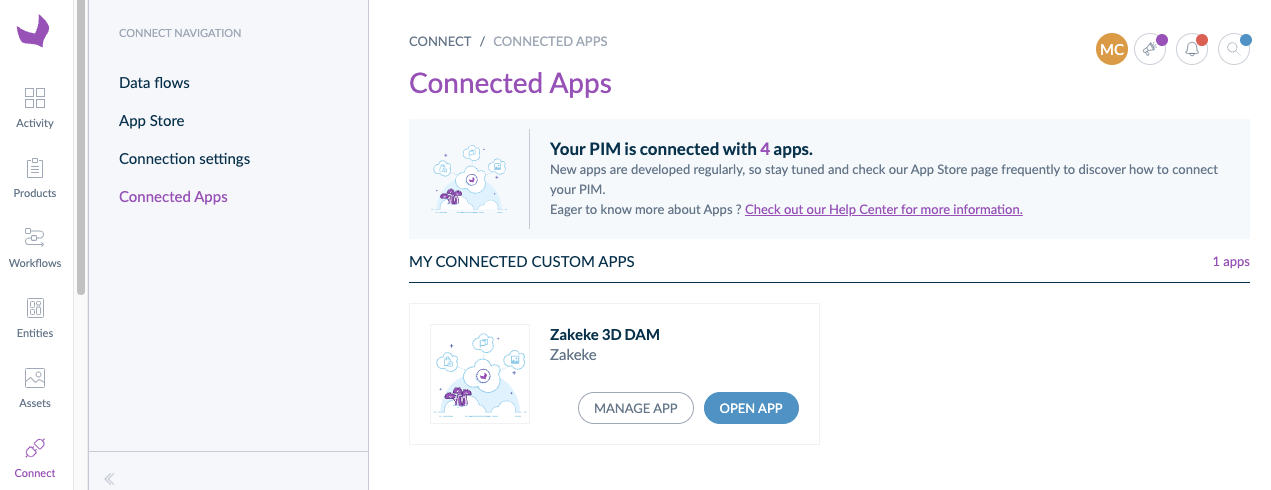Viewport: 1271px width, 490px height.
Task: Click the announcements megaphone icon
Action: pyautogui.click(x=1150, y=49)
